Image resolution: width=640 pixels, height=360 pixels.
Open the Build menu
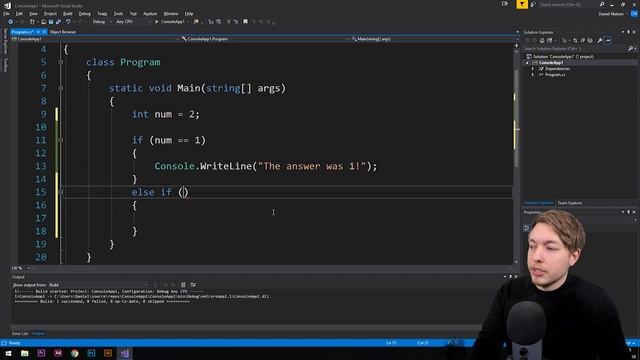pyautogui.click(x=67, y=14)
